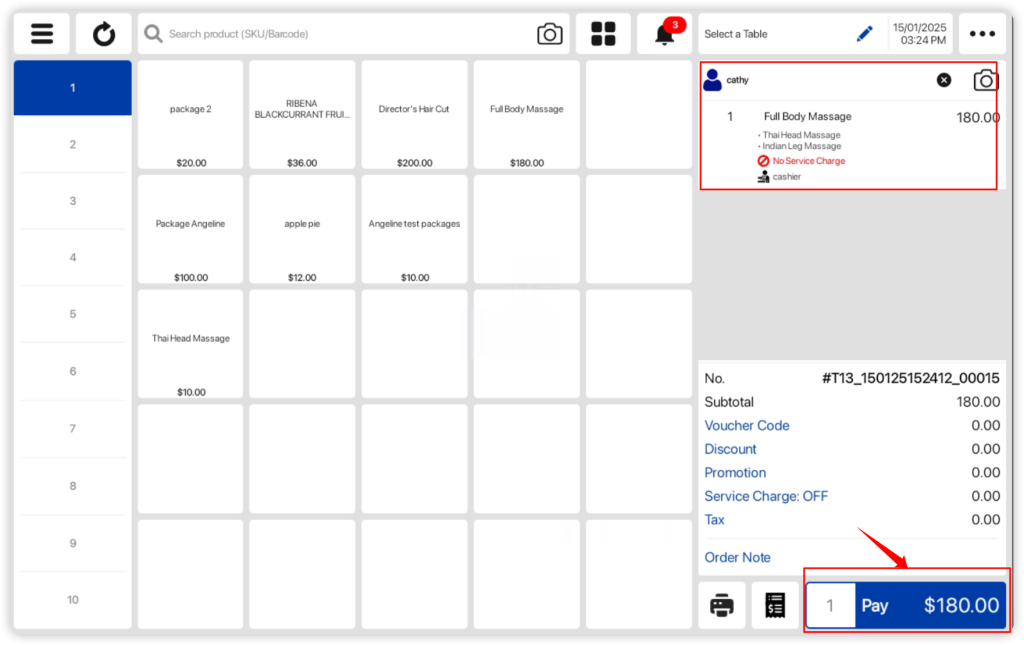Viewport: 1024px width, 645px height.
Task: Open the Discount link
Action: point(730,449)
